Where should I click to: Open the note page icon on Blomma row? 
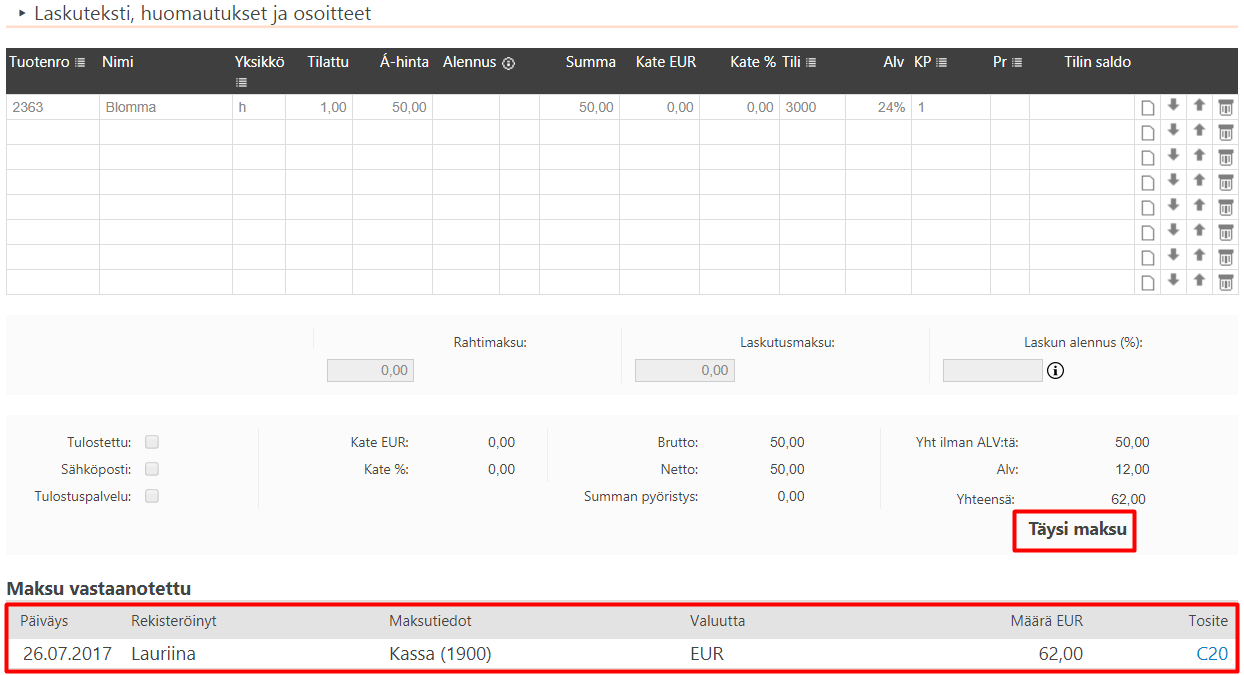[1148, 107]
